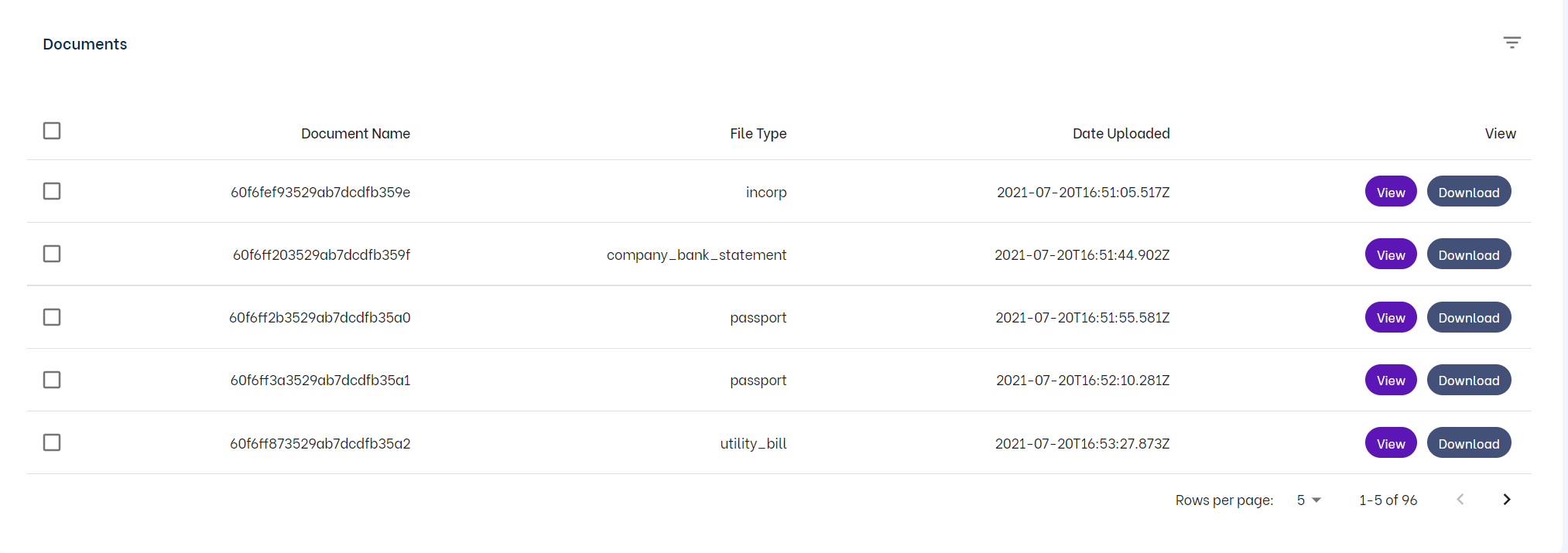
Task: Click the File Type column header
Action: pyautogui.click(x=758, y=133)
